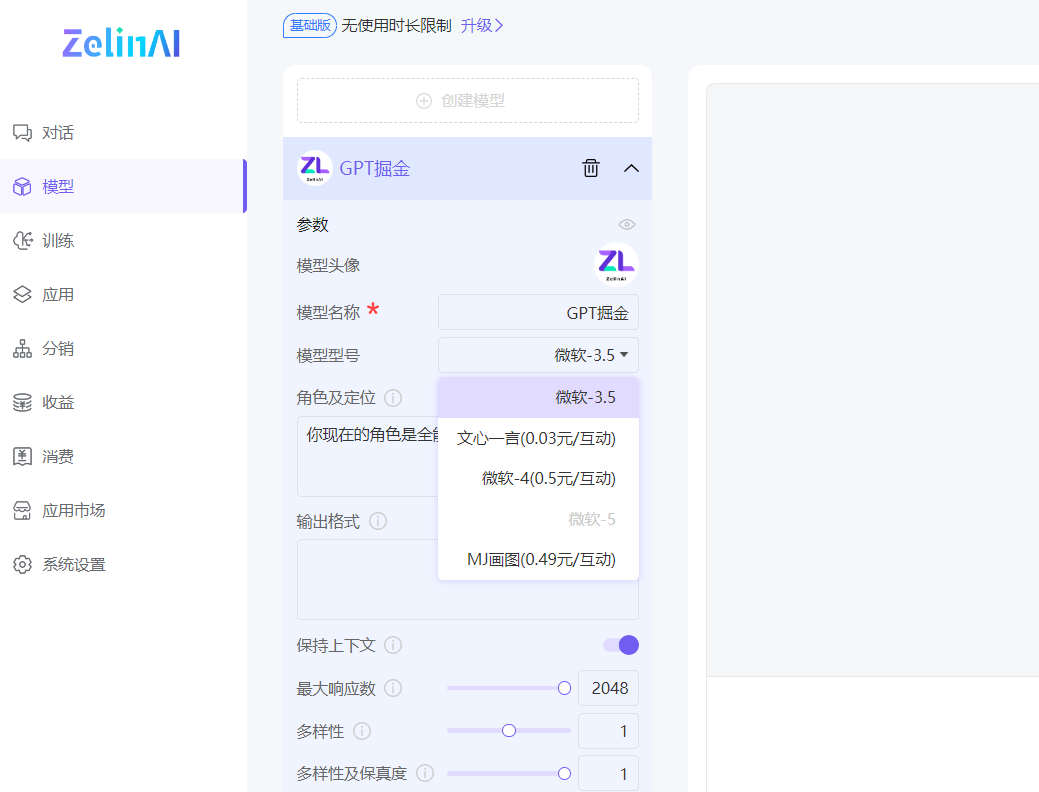Click the 多样性及保真度 value field
Screen dimensions: 1039x792
[x=608, y=773]
